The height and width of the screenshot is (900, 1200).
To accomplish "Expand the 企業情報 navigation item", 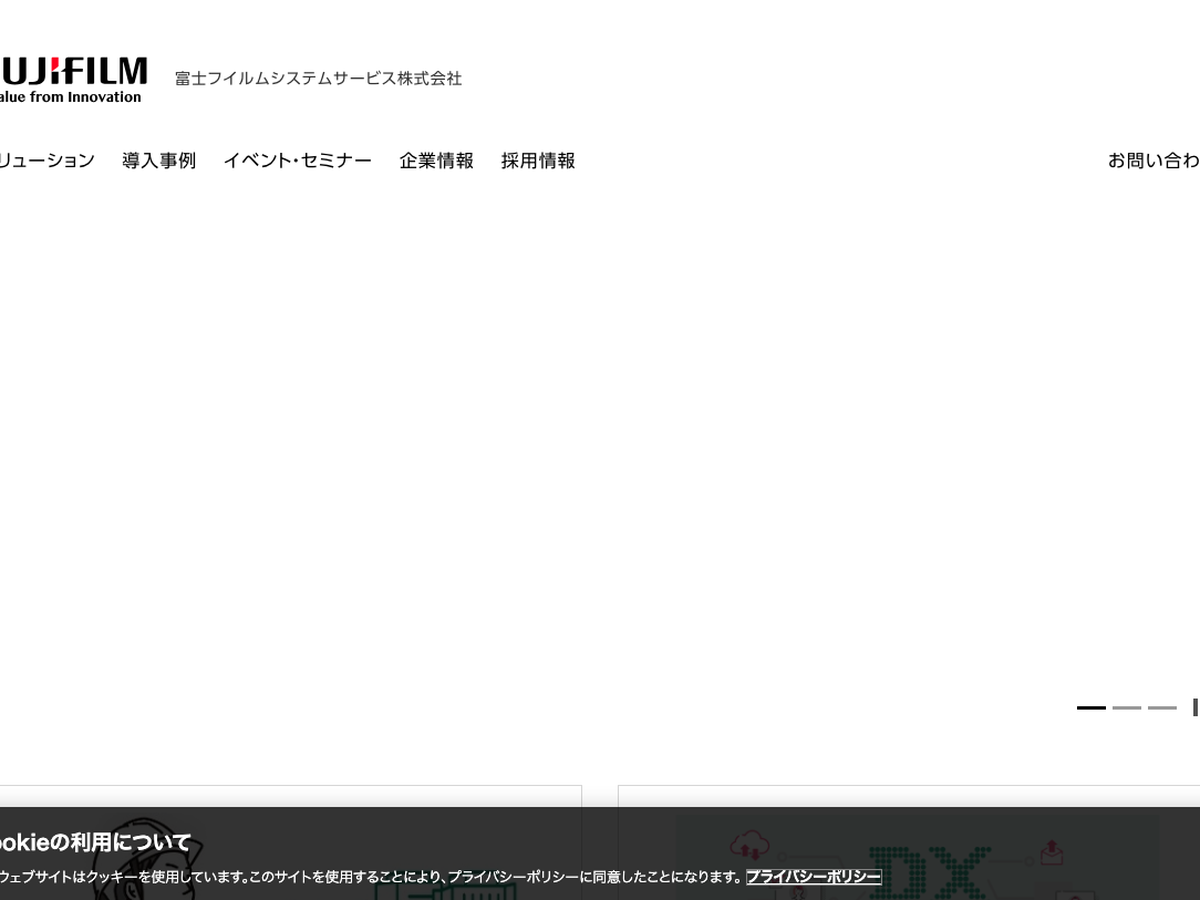I will pos(436,160).
